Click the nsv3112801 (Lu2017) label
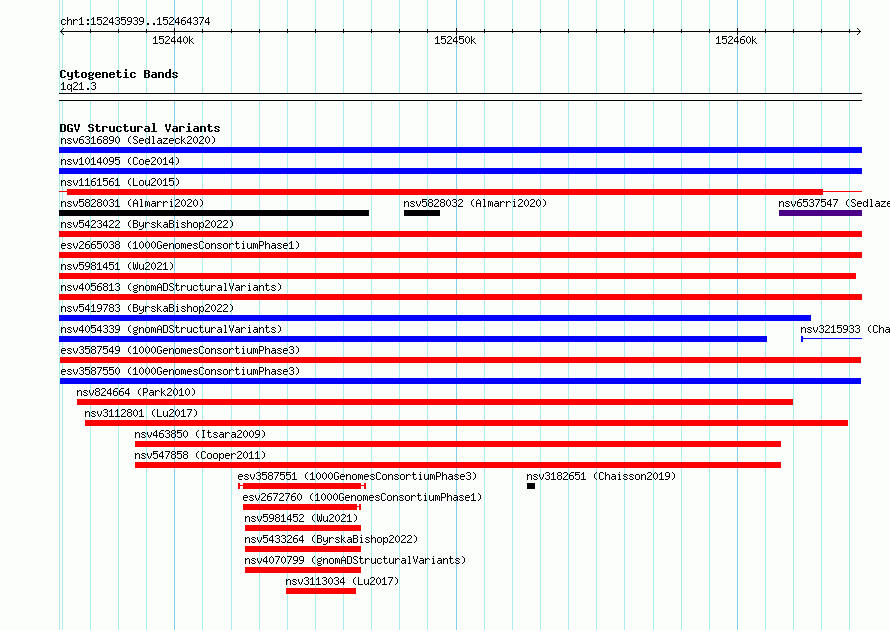The width and height of the screenshot is (890, 630). 141,413
